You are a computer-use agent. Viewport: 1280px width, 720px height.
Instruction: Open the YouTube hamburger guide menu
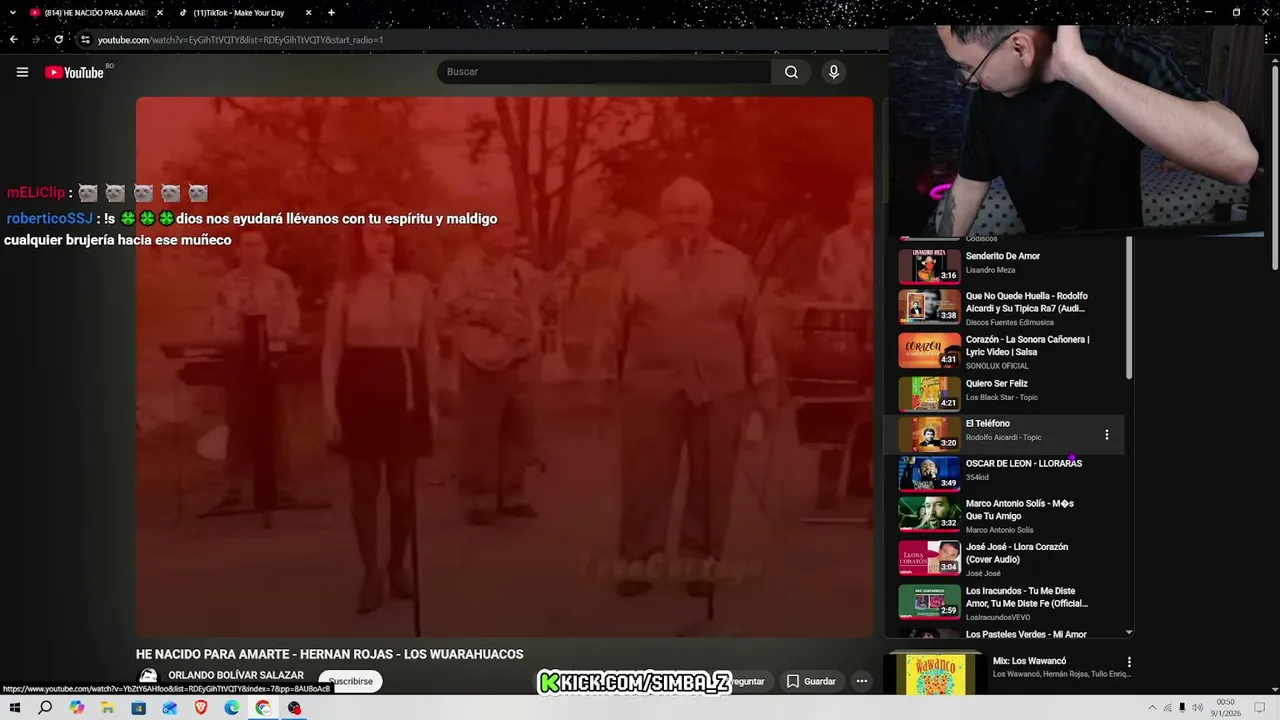[22, 72]
